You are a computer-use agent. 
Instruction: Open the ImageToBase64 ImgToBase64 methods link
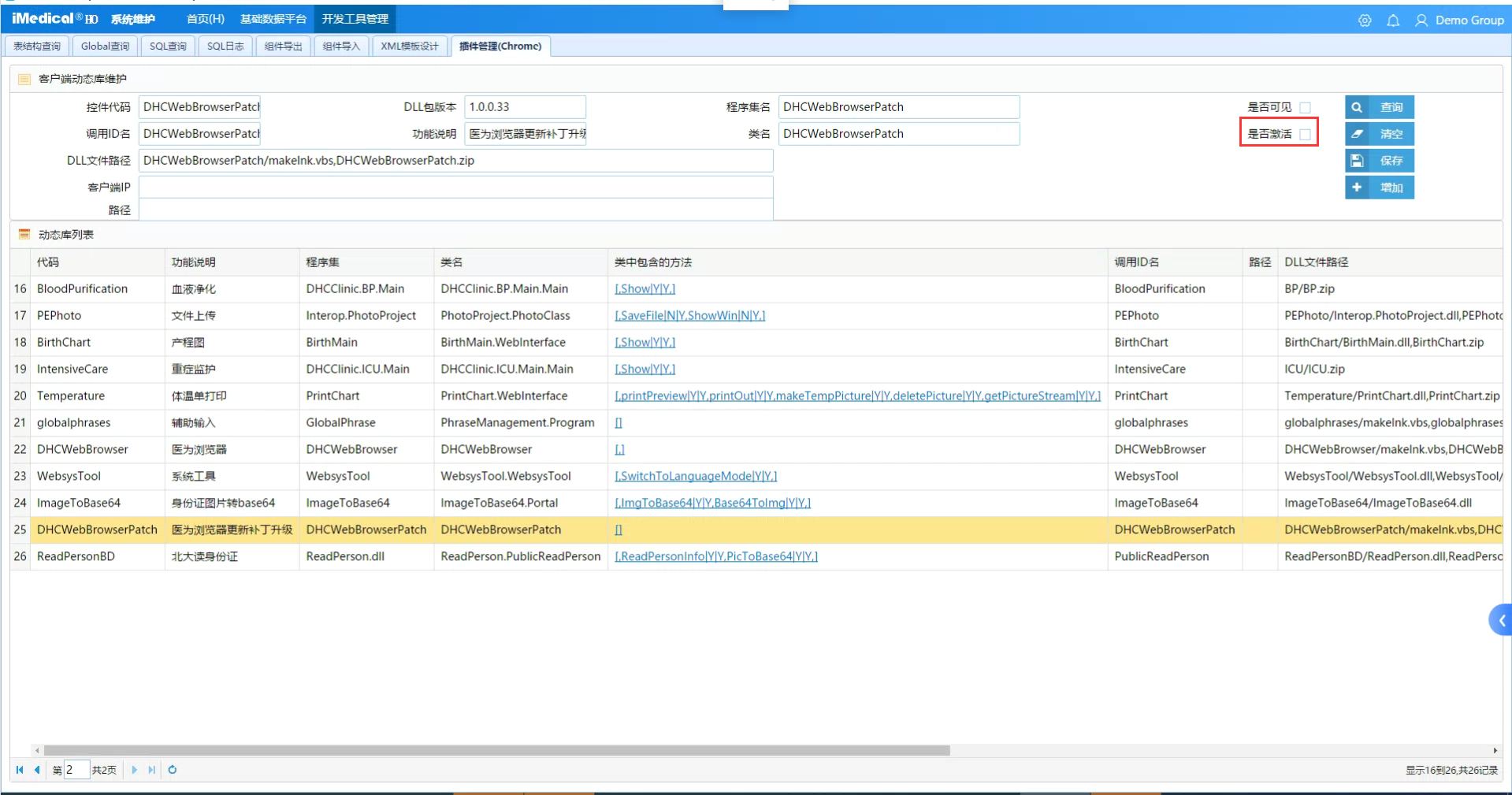pos(712,503)
